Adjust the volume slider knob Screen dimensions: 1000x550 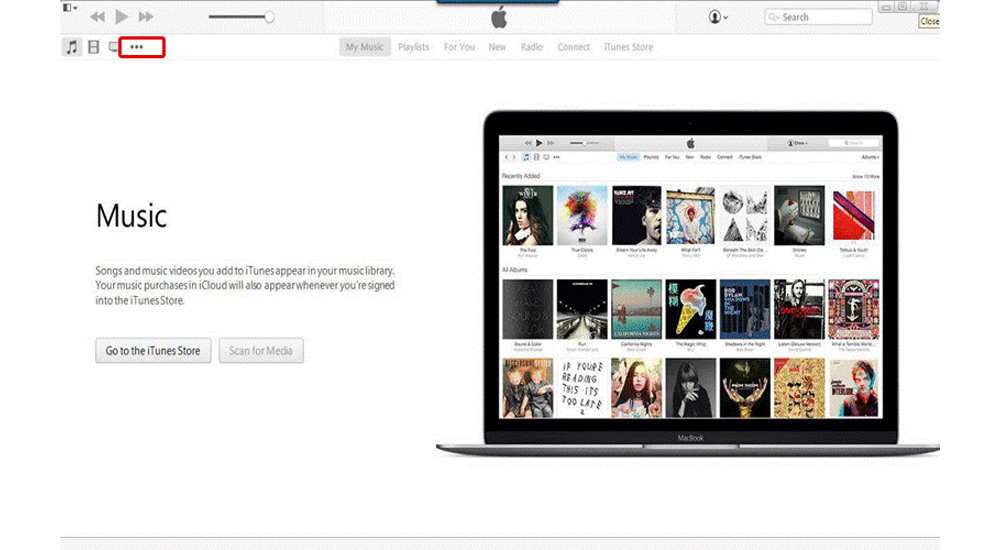click(x=269, y=17)
